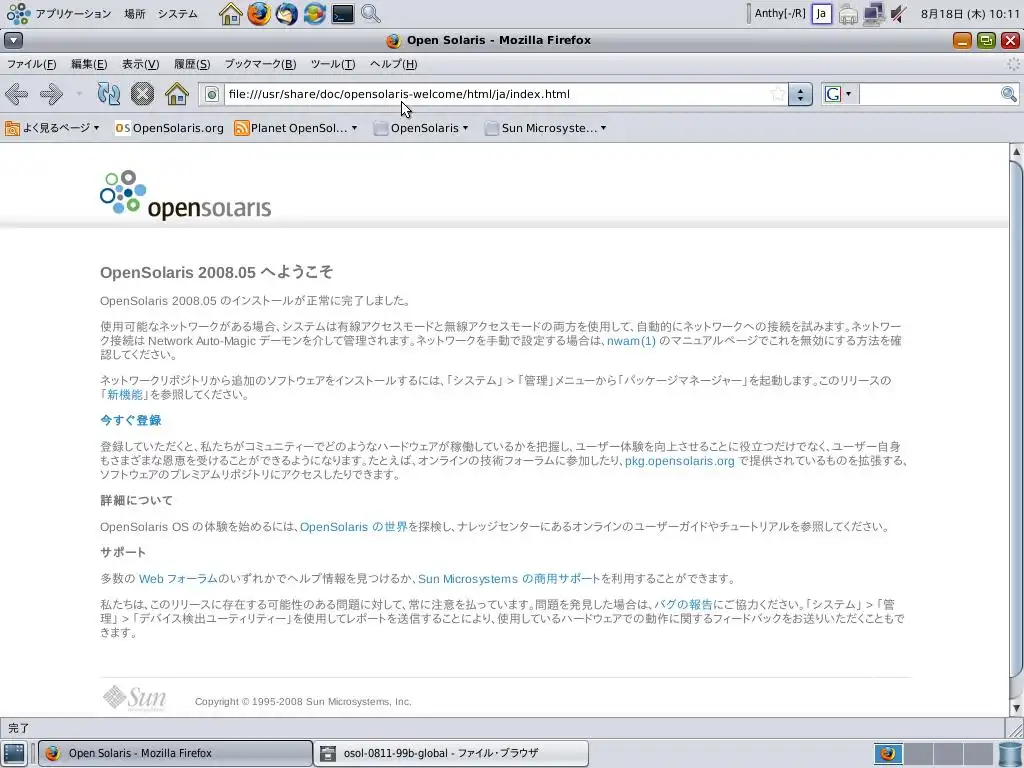Open the package manager panel launcher icon
The height and width of the screenshot is (768, 1024).
(x=314, y=14)
